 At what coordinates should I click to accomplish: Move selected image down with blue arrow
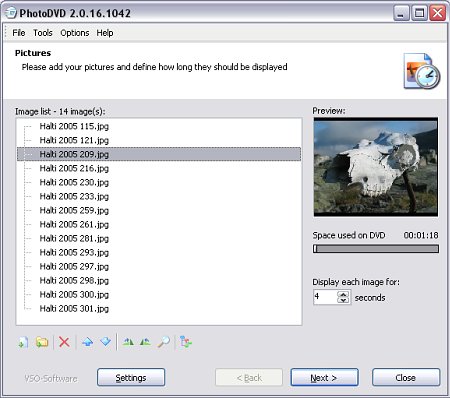106,342
